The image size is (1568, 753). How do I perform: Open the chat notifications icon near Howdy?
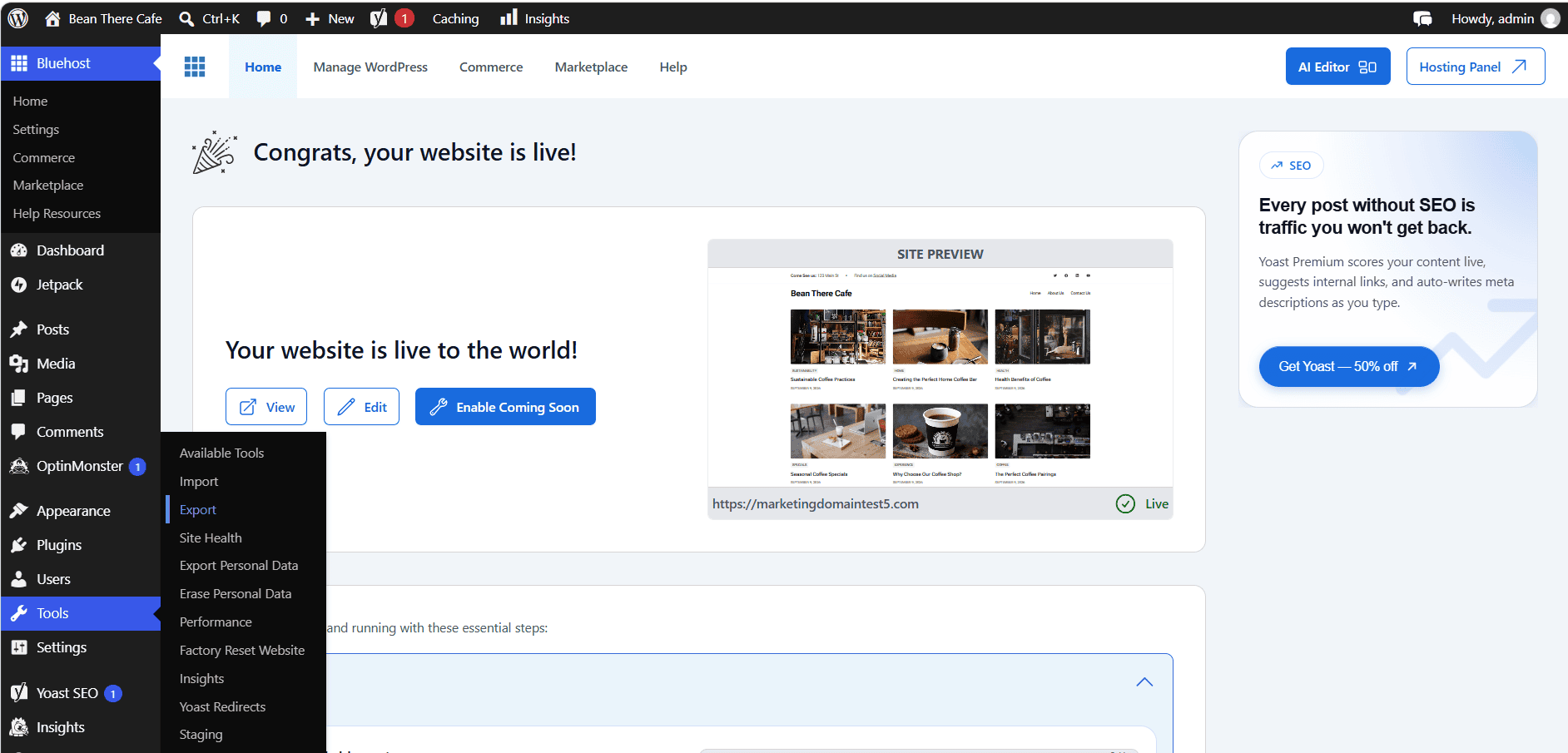click(x=1422, y=18)
